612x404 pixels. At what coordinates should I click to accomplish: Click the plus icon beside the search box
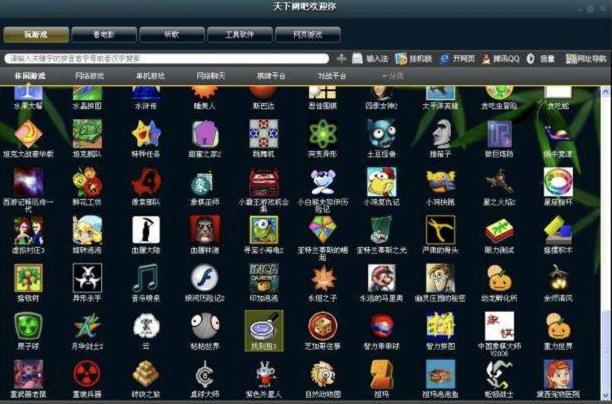coord(341,59)
